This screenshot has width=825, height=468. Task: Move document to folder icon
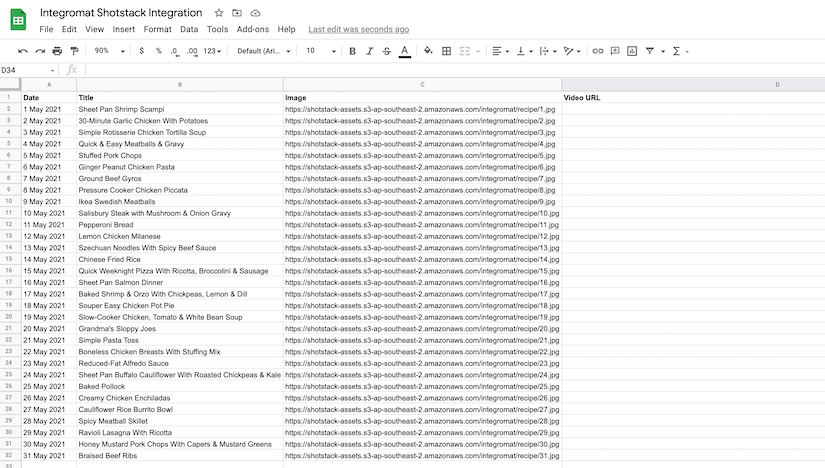point(237,13)
